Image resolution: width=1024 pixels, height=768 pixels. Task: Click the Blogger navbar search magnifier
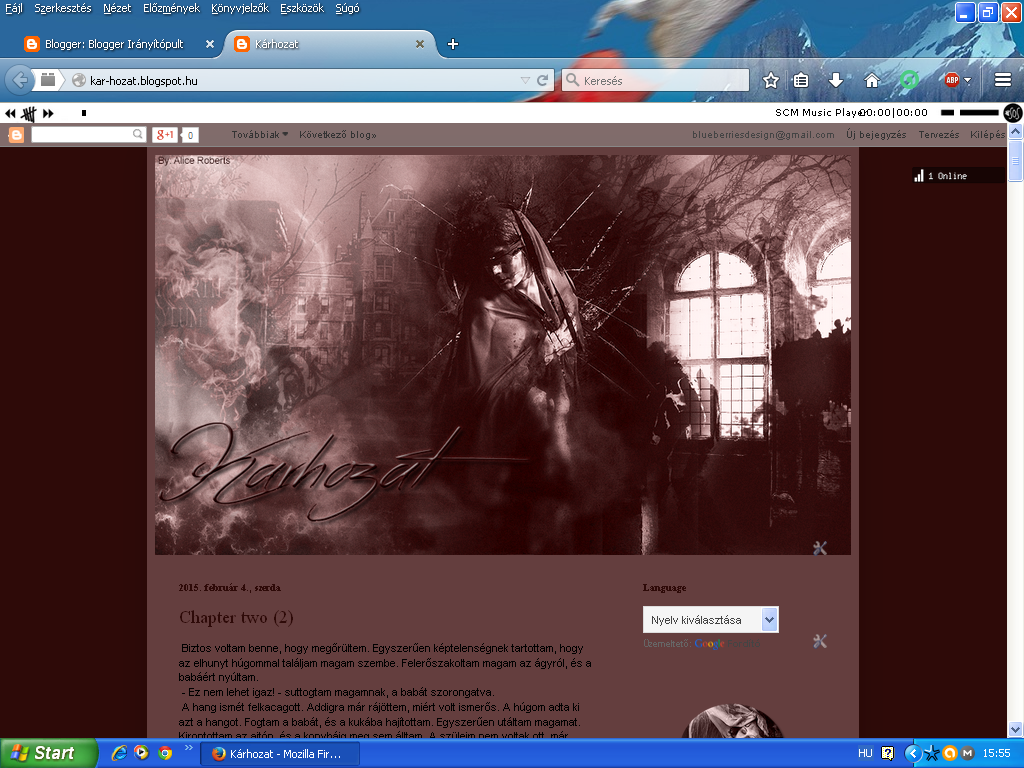[138, 135]
